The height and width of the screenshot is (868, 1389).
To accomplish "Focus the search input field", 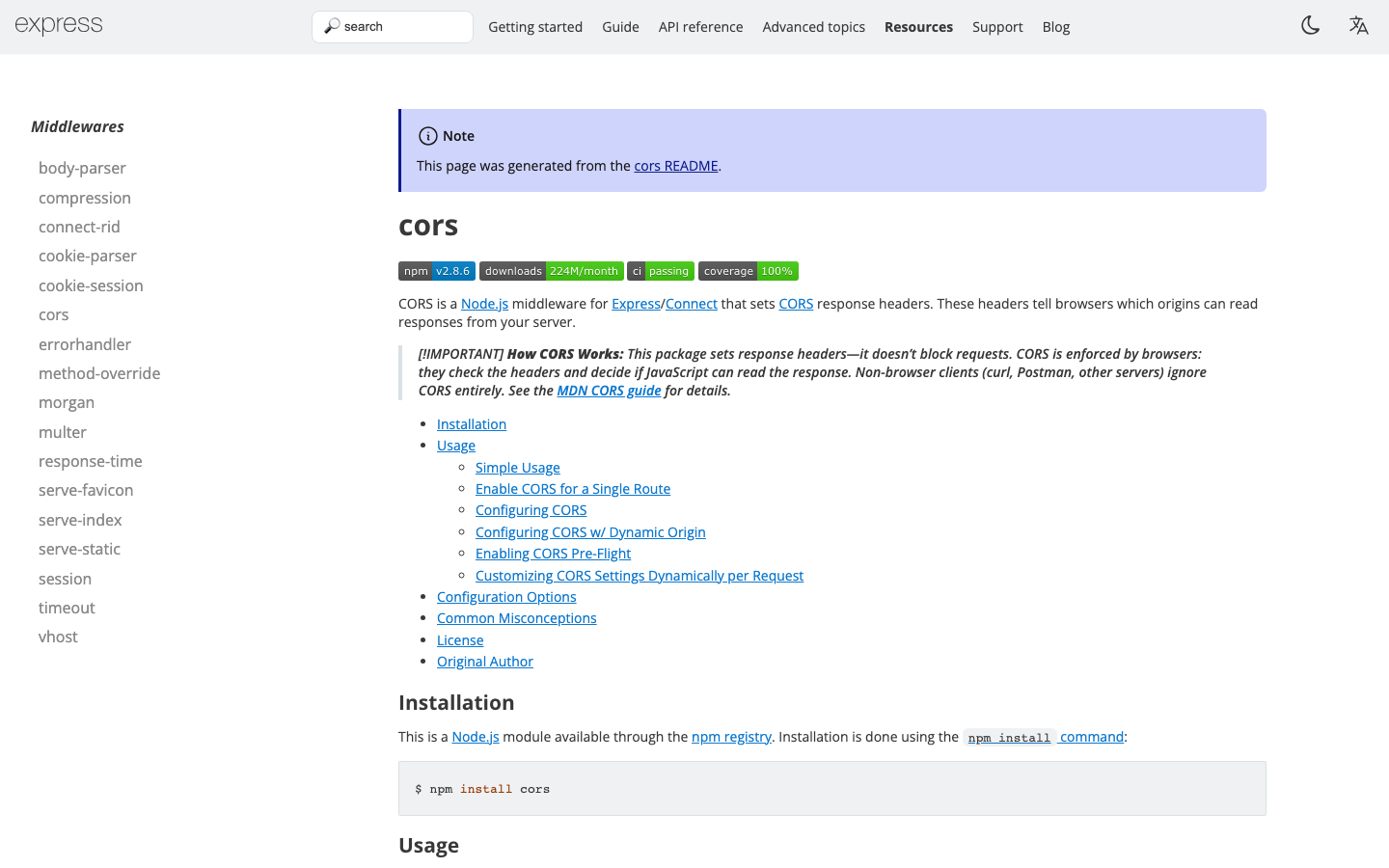I will (x=393, y=27).
